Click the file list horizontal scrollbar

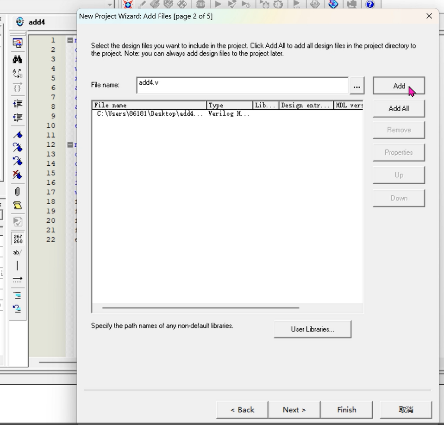201,308
